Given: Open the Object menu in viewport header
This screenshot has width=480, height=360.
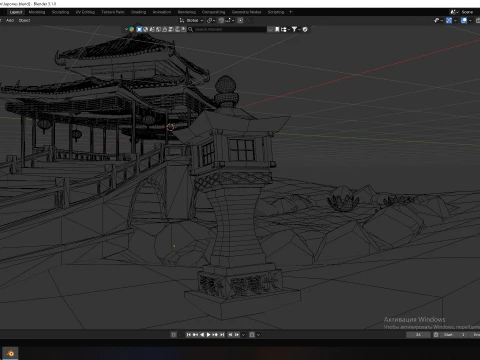Looking at the screenshot, I should [24, 20].
